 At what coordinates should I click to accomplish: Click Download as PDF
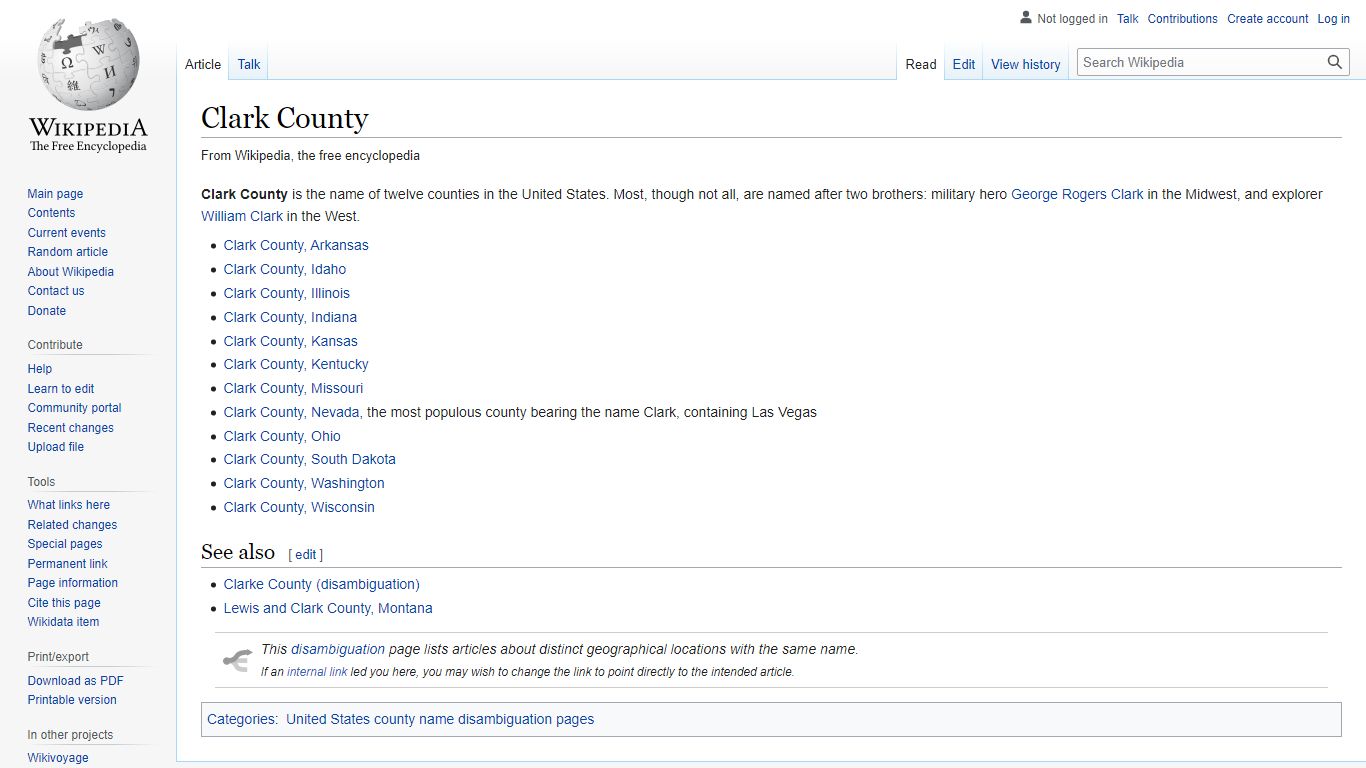[76, 681]
